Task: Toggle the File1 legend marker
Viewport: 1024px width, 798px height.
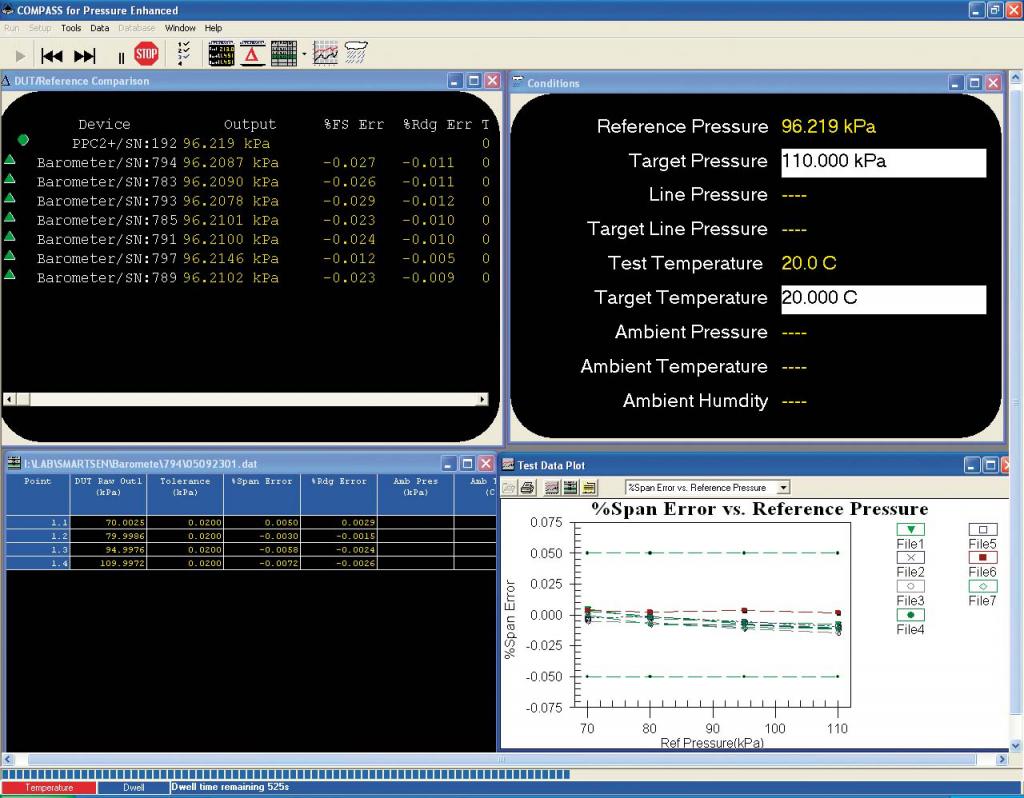Action: 910,530
